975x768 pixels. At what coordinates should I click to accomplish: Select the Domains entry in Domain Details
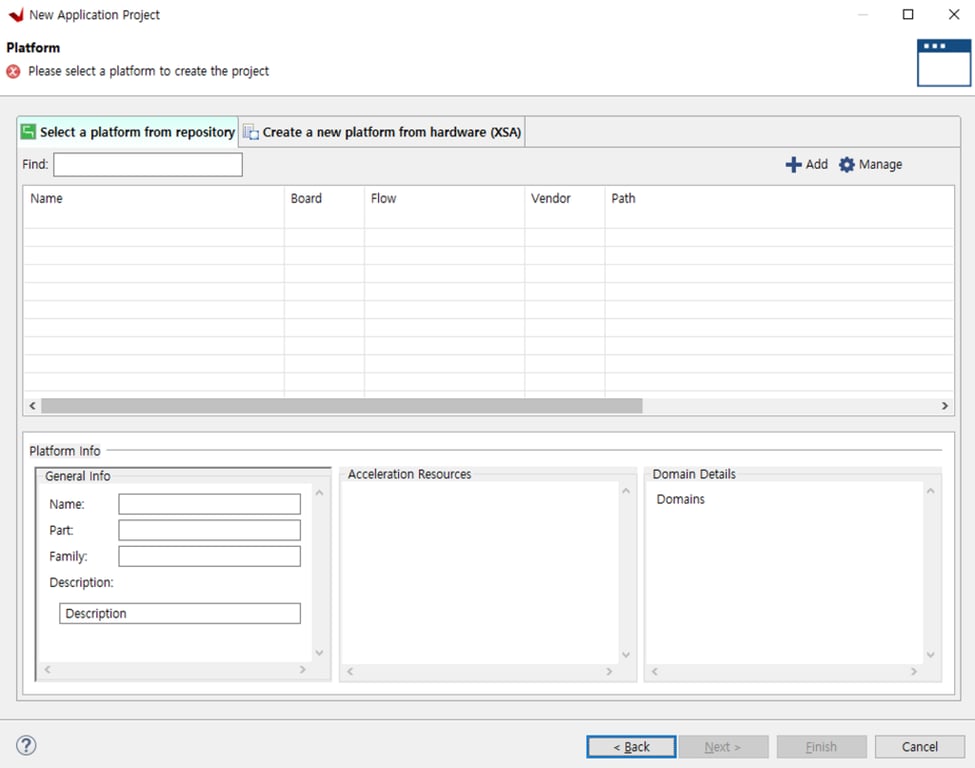(x=681, y=499)
